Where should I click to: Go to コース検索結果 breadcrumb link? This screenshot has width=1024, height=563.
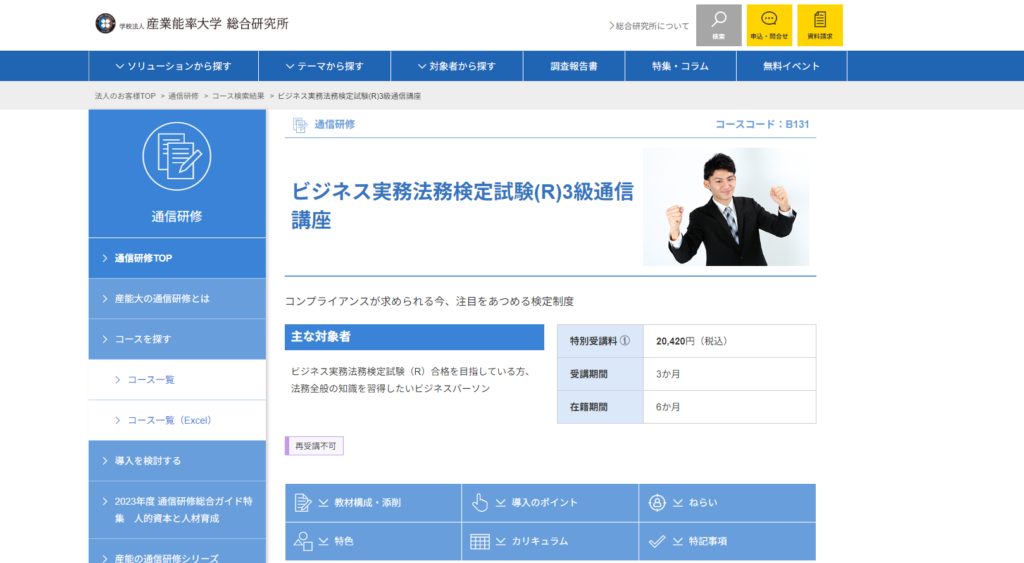pyautogui.click(x=238, y=96)
